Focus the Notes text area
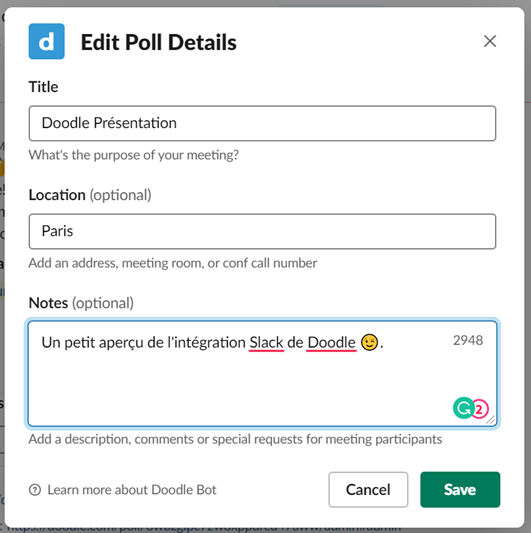The image size is (531, 533). (262, 373)
